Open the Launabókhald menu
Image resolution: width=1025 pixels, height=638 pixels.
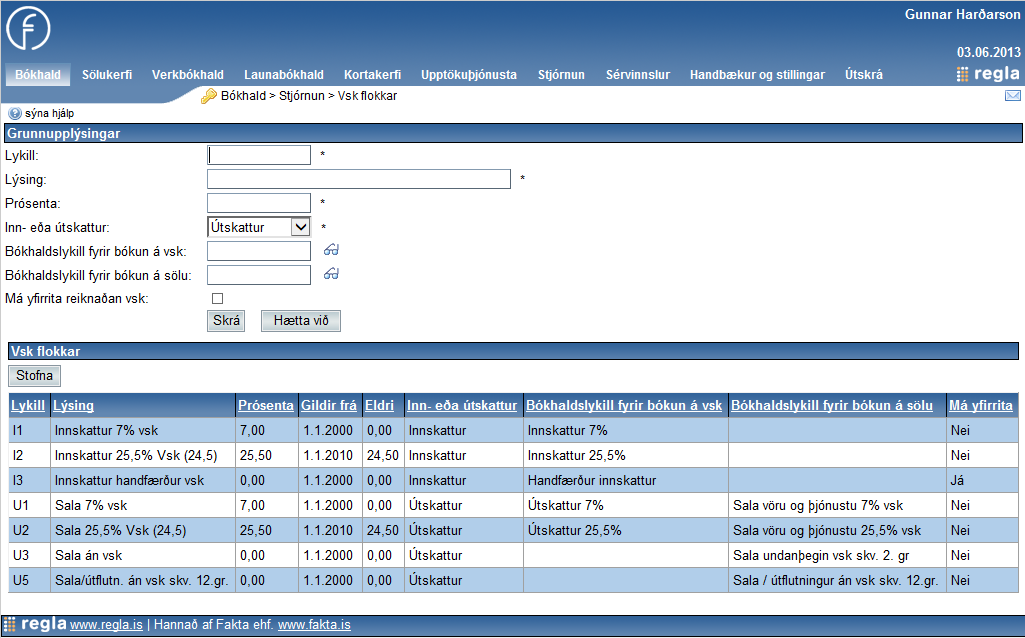(283, 75)
